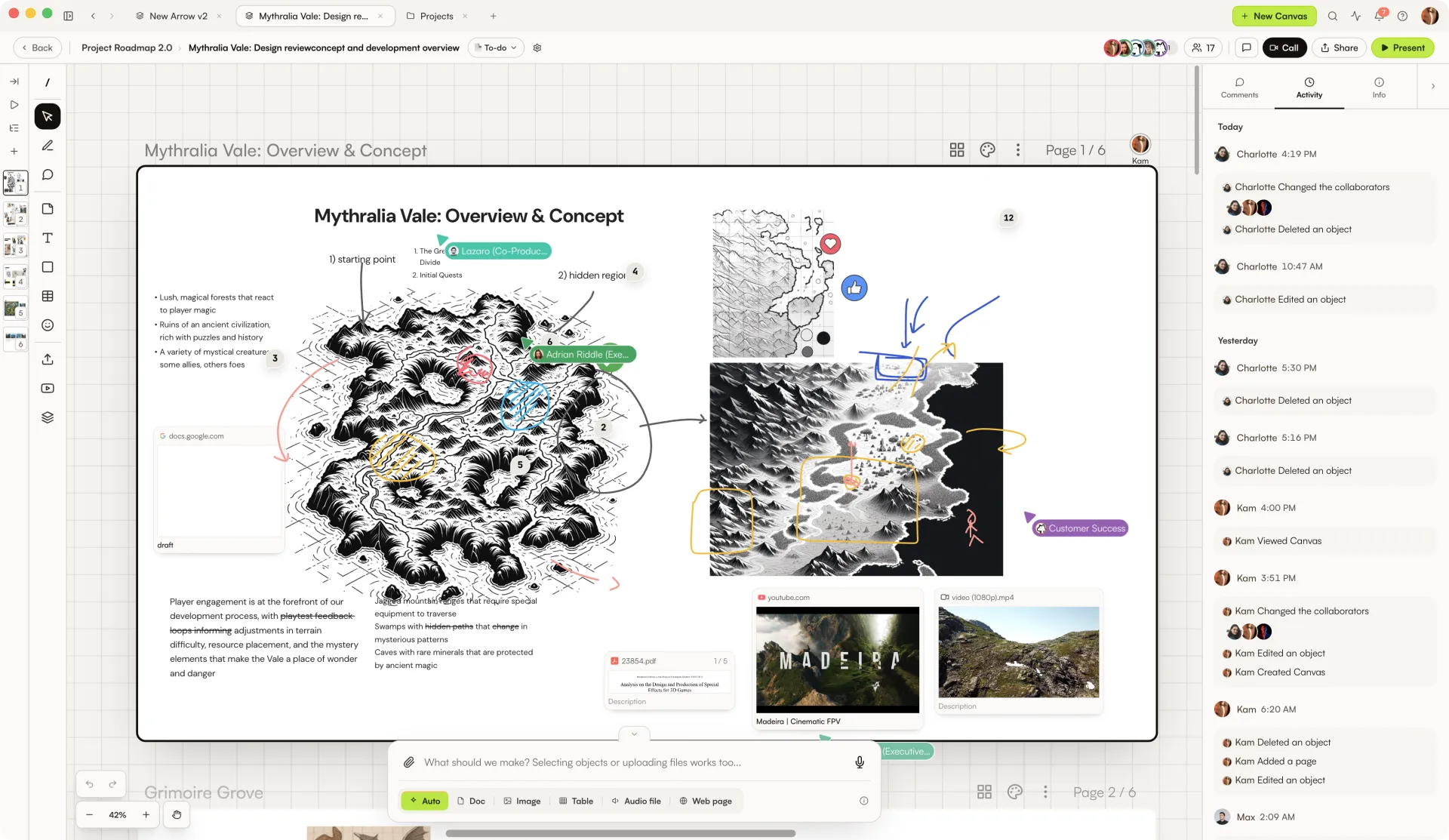Open the 17 collaborators list
This screenshot has height=840, width=1449.
[x=1203, y=48]
